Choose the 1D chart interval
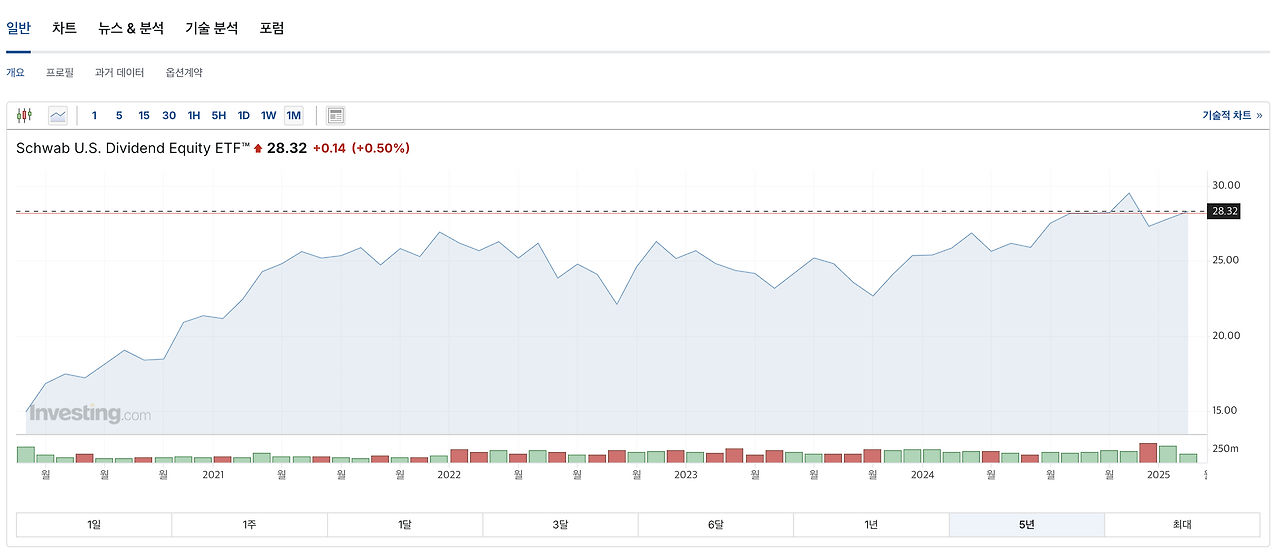The image size is (1280, 548). [x=244, y=116]
